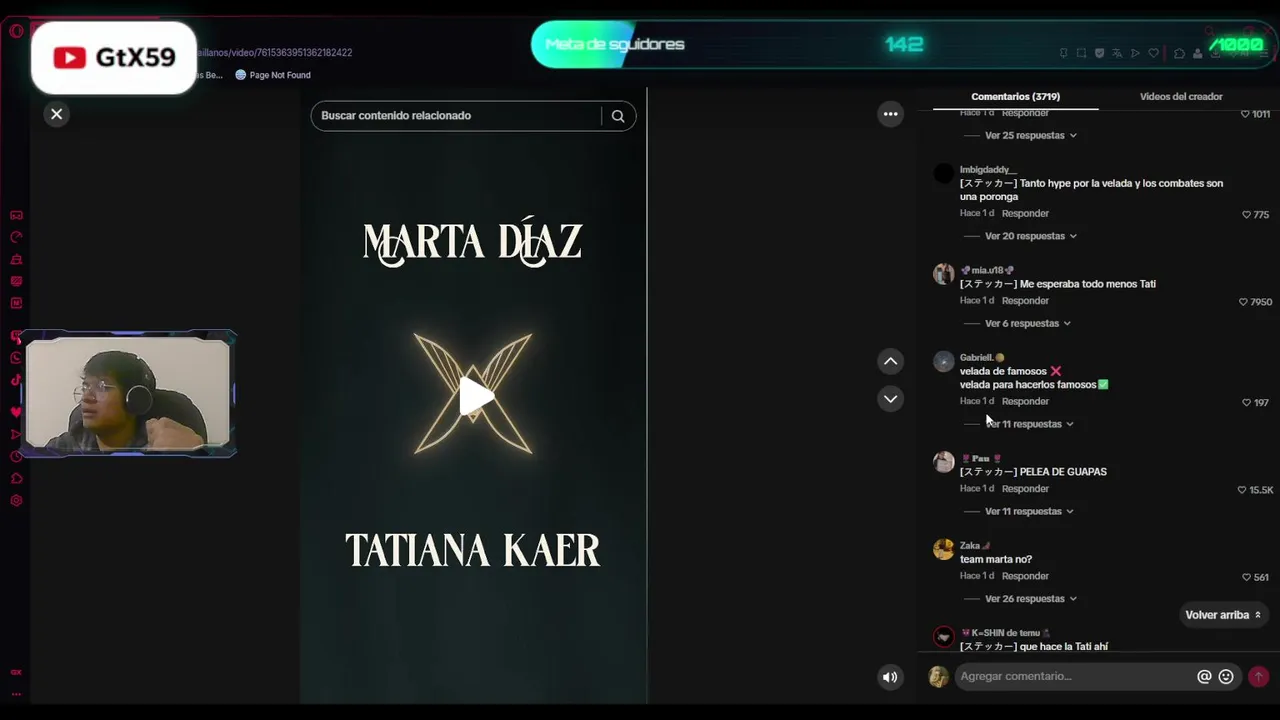Open Imbigdaddy's profile username

point(988,170)
